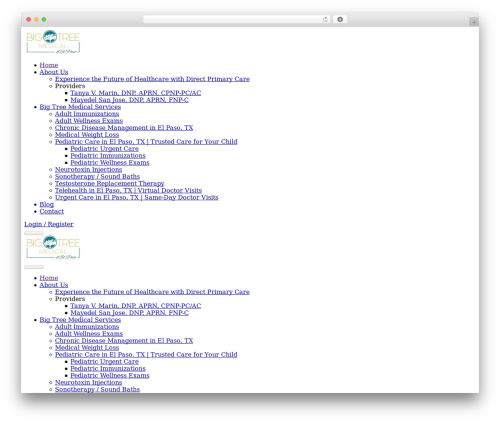Open a new tab with plus button
The height and width of the screenshot is (423, 500).
474,22
